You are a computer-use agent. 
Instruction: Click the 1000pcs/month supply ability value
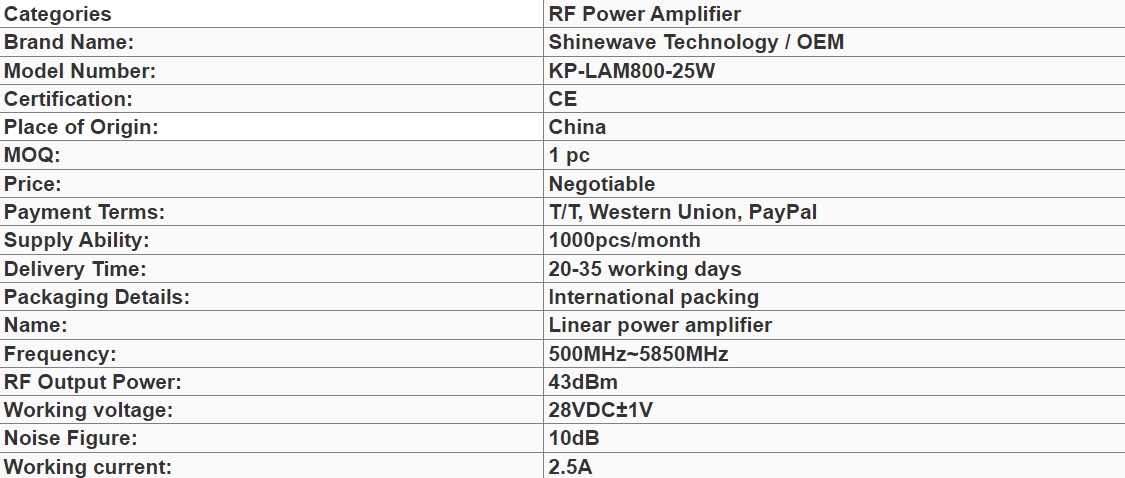(x=625, y=240)
